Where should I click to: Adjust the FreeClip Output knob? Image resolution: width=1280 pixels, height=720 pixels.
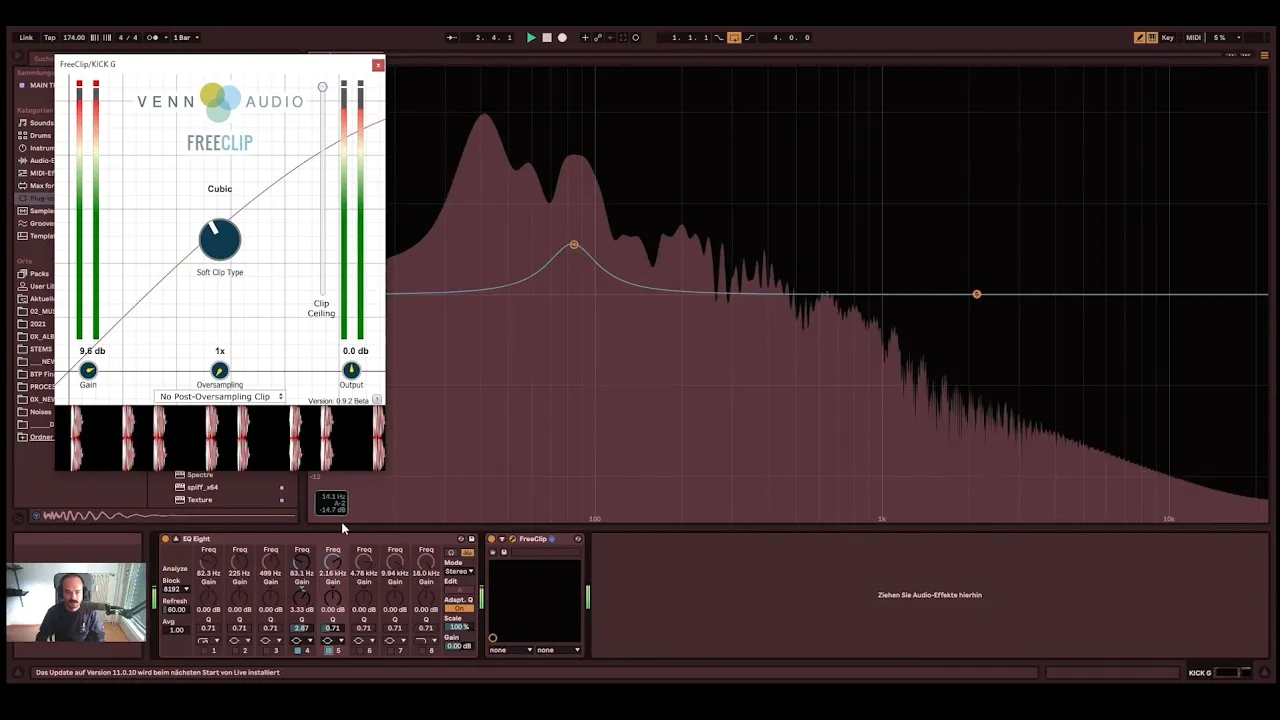[351, 371]
